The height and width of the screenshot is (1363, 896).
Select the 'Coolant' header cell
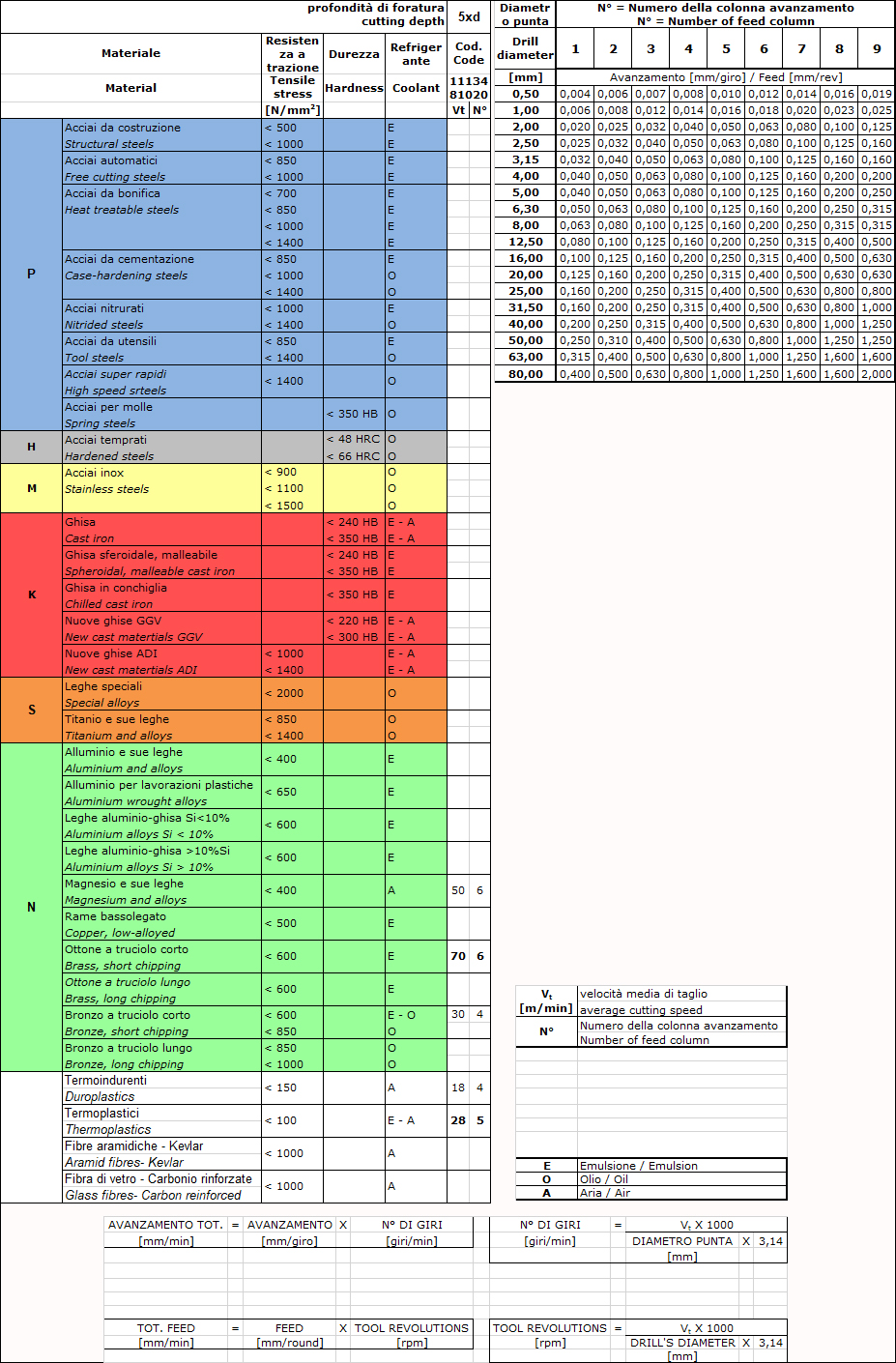(416, 88)
